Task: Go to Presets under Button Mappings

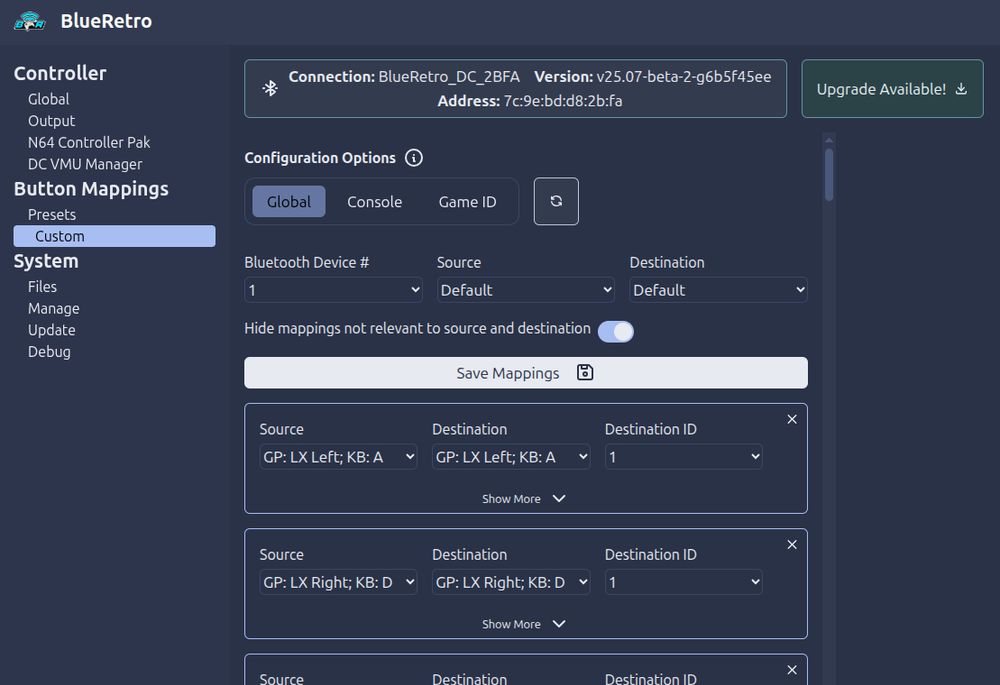Action: click(52, 214)
